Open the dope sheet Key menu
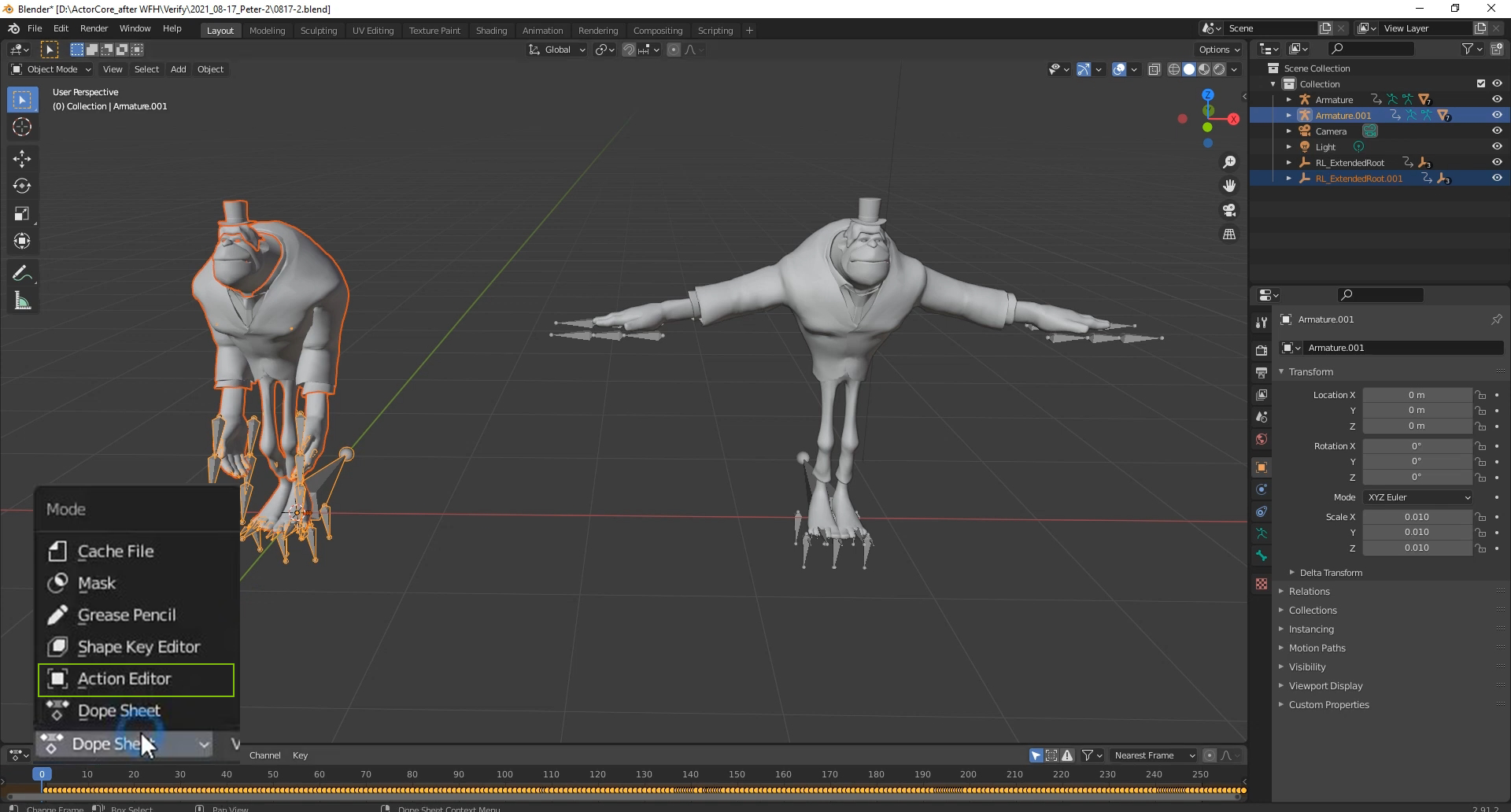This screenshot has height=812, width=1511. click(x=300, y=755)
